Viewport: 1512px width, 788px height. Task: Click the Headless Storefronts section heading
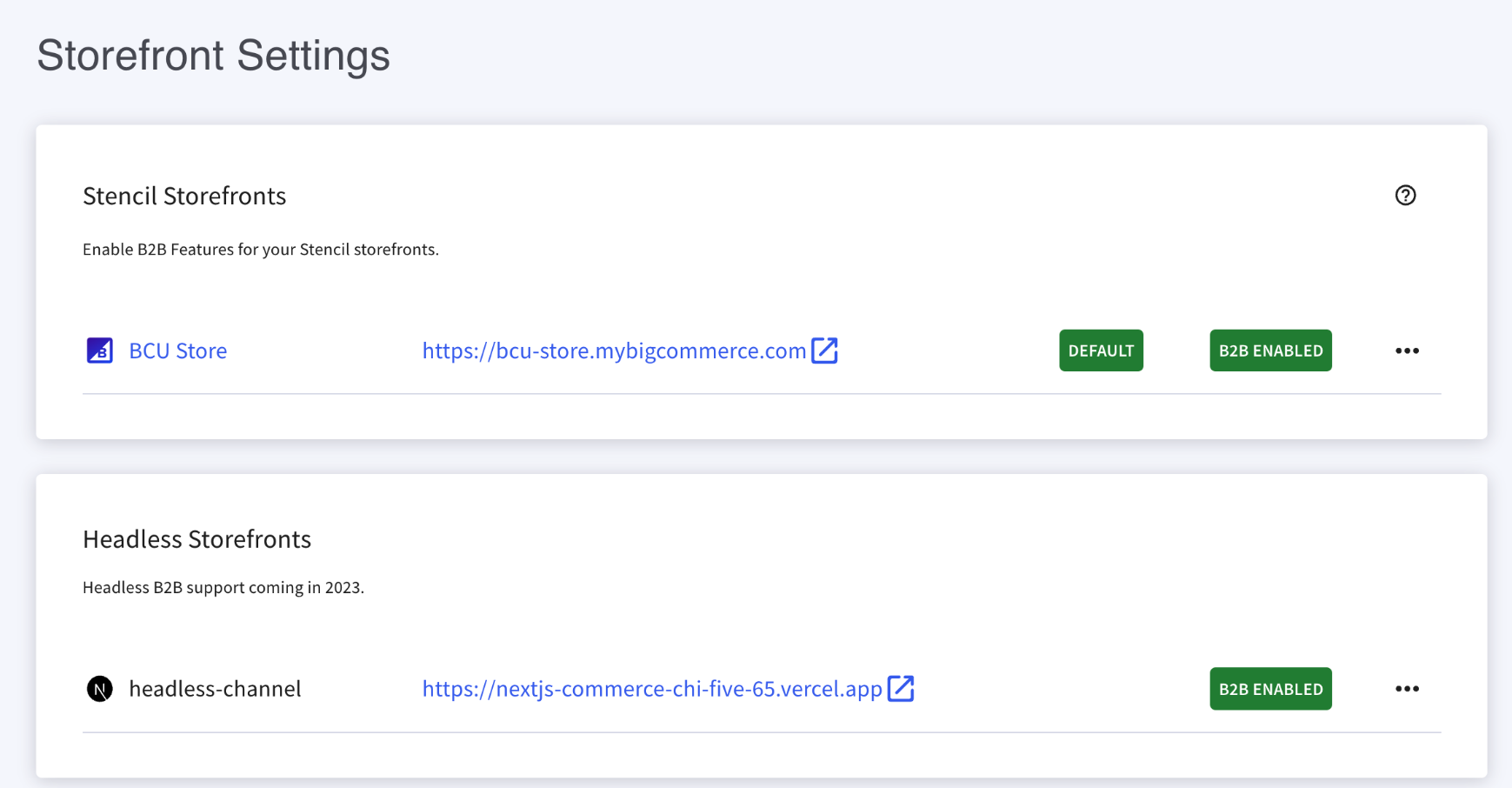196,539
